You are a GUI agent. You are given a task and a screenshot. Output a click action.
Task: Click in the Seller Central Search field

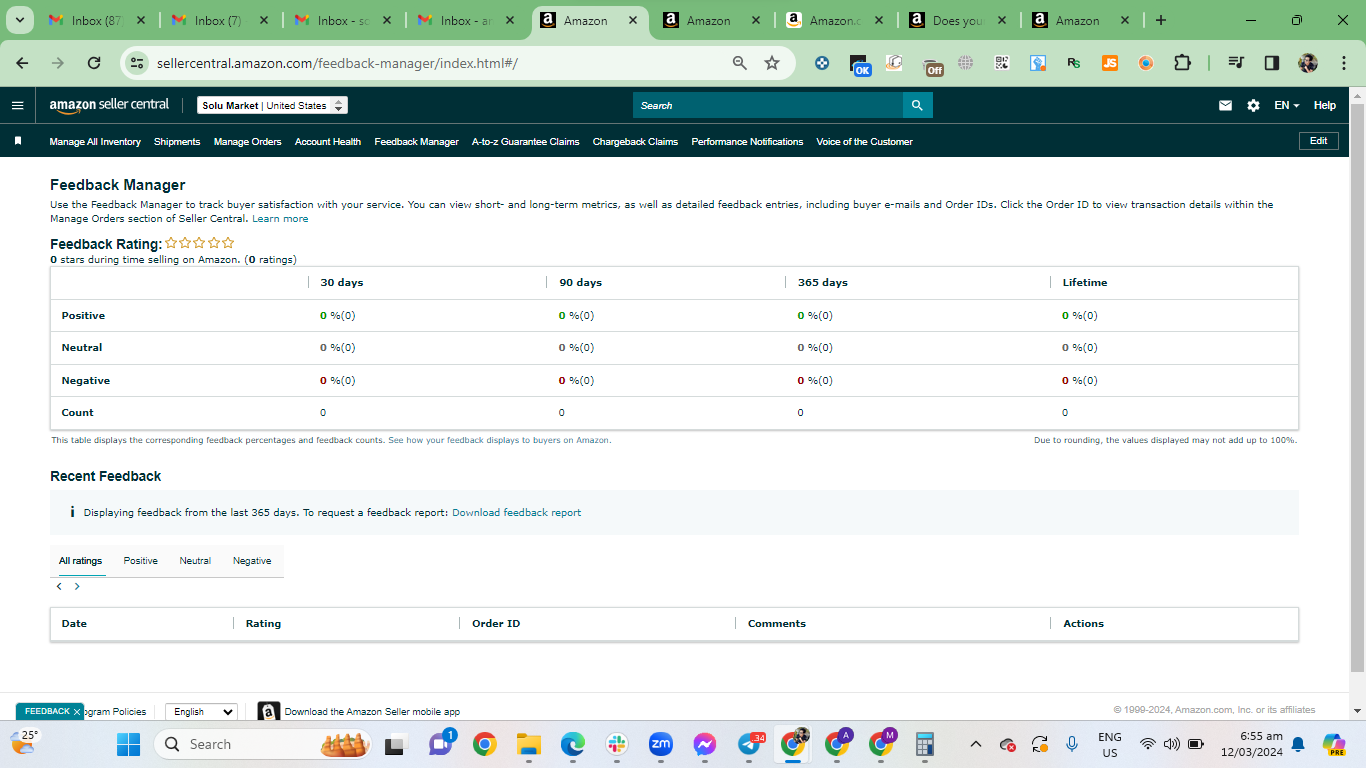click(768, 105)
